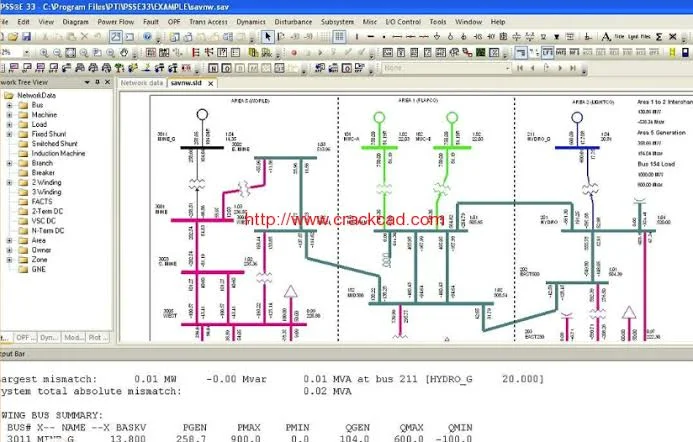The width and height of the screenshot is (693, 442).
Task: Select the horizontal busbar drawing tool
Action: click(370, 37)
